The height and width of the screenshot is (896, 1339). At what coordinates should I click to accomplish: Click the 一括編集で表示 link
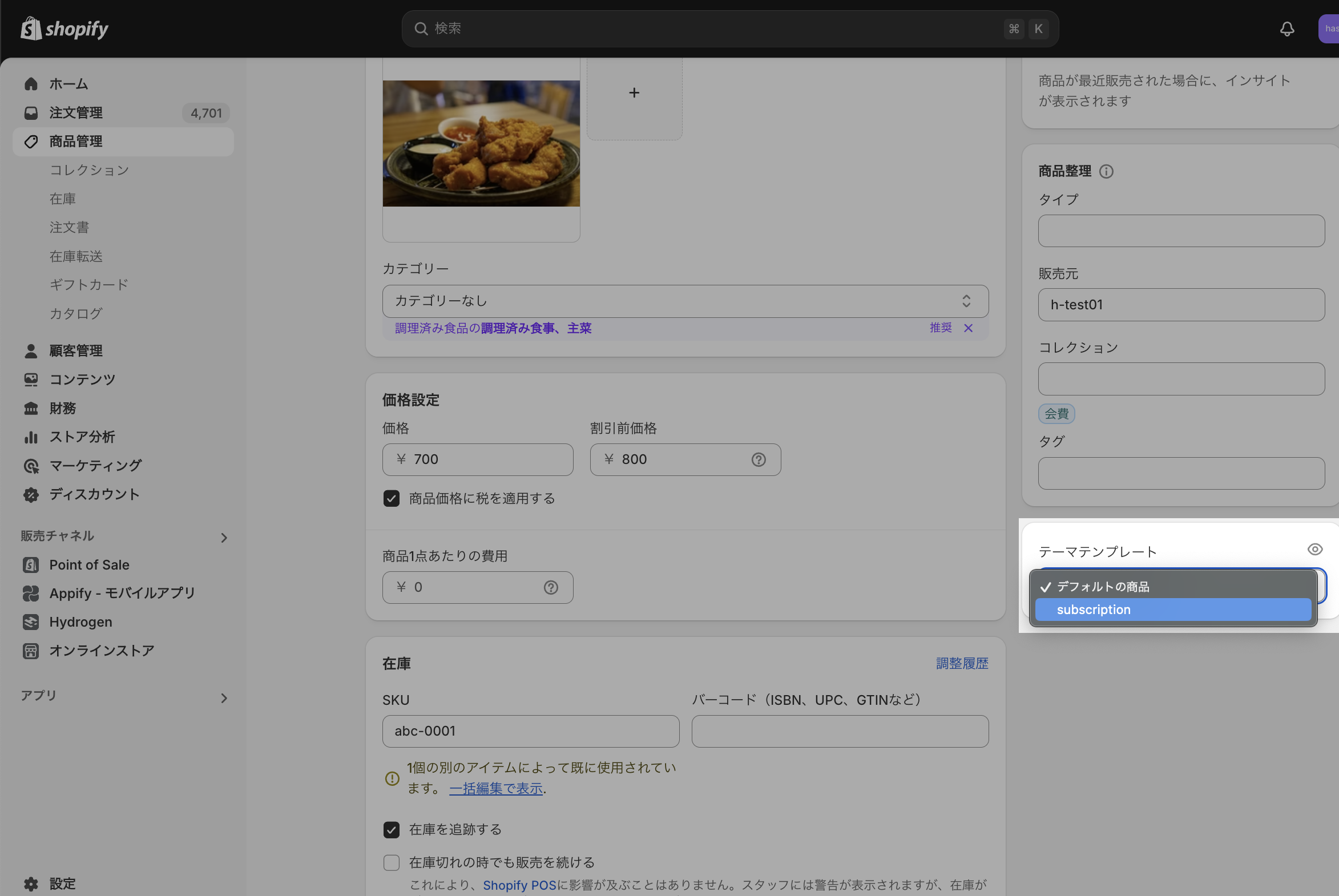pos(495,789)
